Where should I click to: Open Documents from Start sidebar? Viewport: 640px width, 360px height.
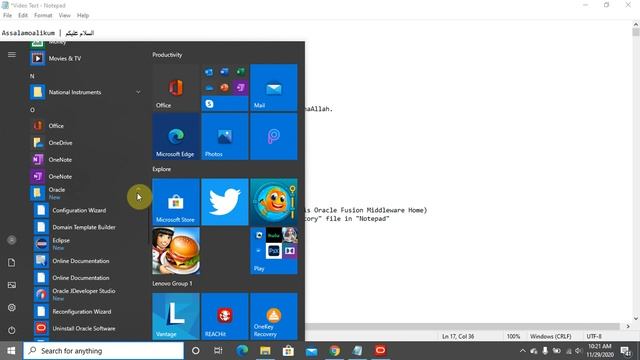tap(12, 262)
